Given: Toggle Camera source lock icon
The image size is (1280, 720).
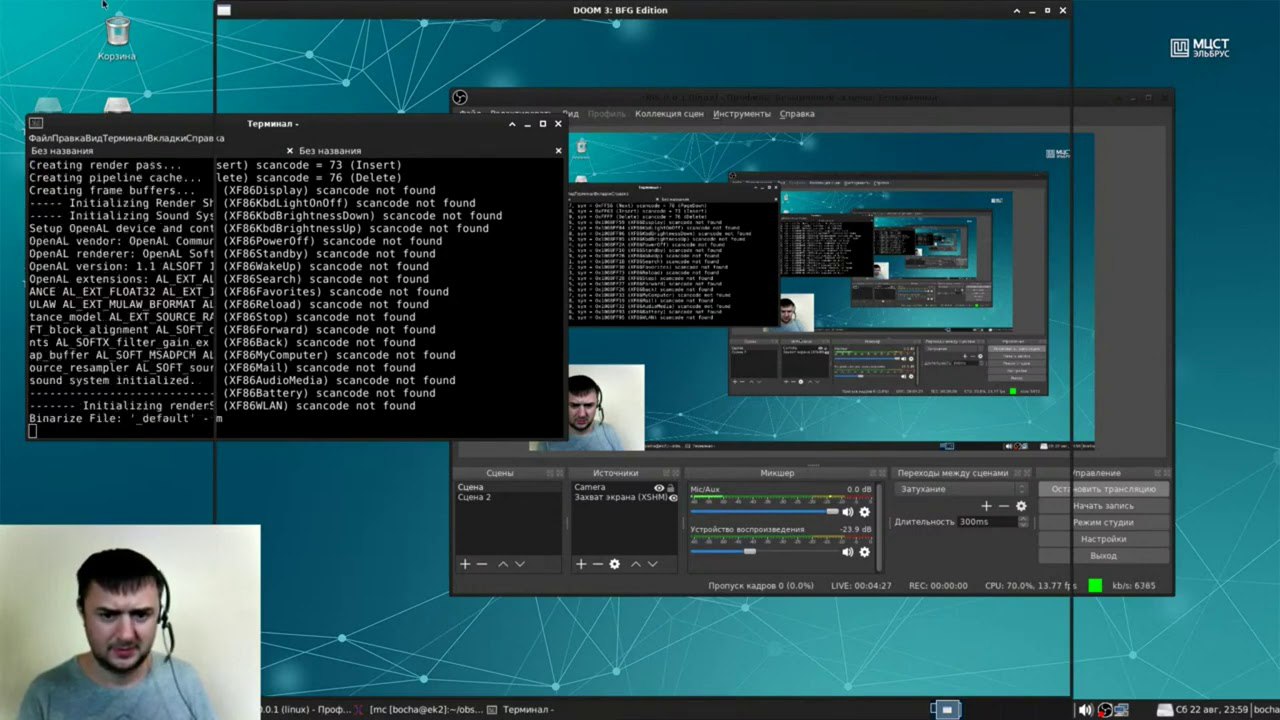Looking at the screenshot, I should pos(671,487).
